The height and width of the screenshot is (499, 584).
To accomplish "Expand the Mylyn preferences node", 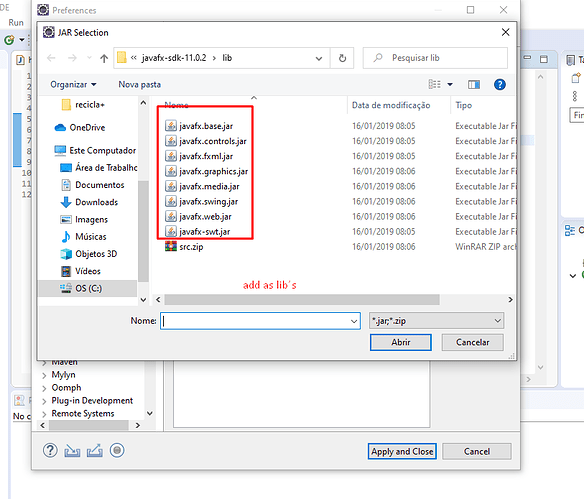I will (x=44, y=375).
